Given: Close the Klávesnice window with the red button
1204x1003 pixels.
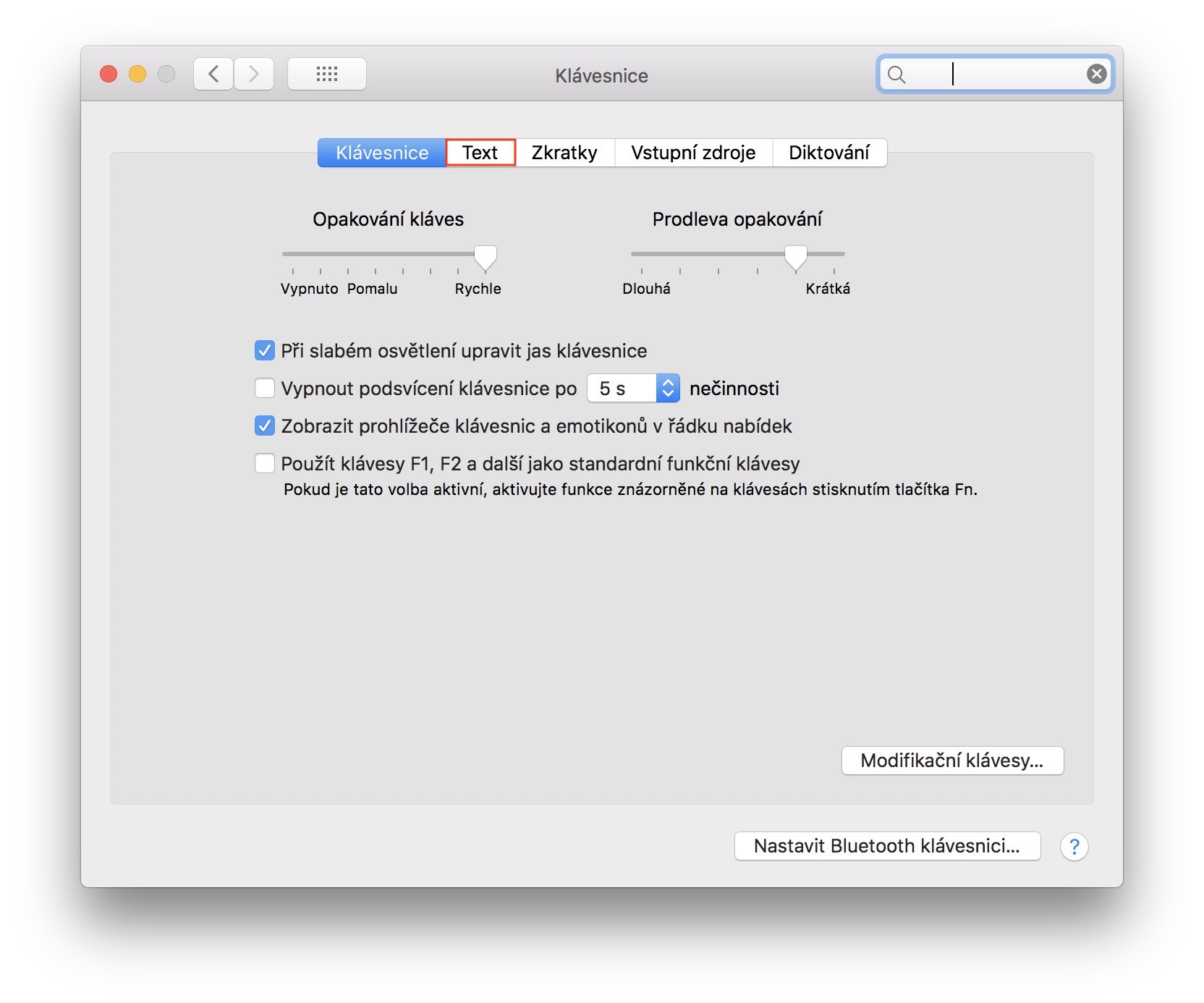Looking at the screenshot, I should [x=109, y=74].
